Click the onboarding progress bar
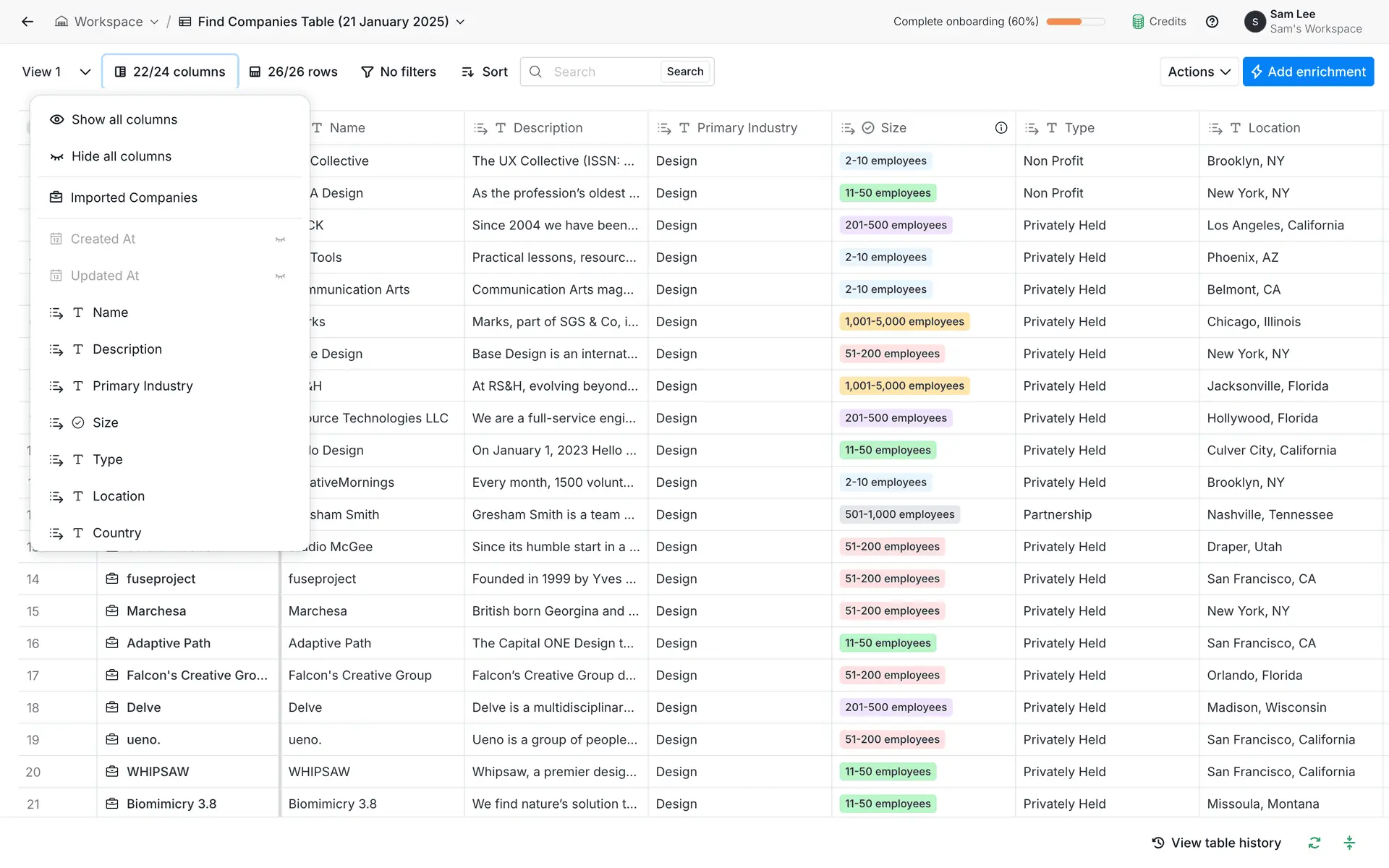The height and width of the screenshot is (868, 1389). (x=1075, y=22)
